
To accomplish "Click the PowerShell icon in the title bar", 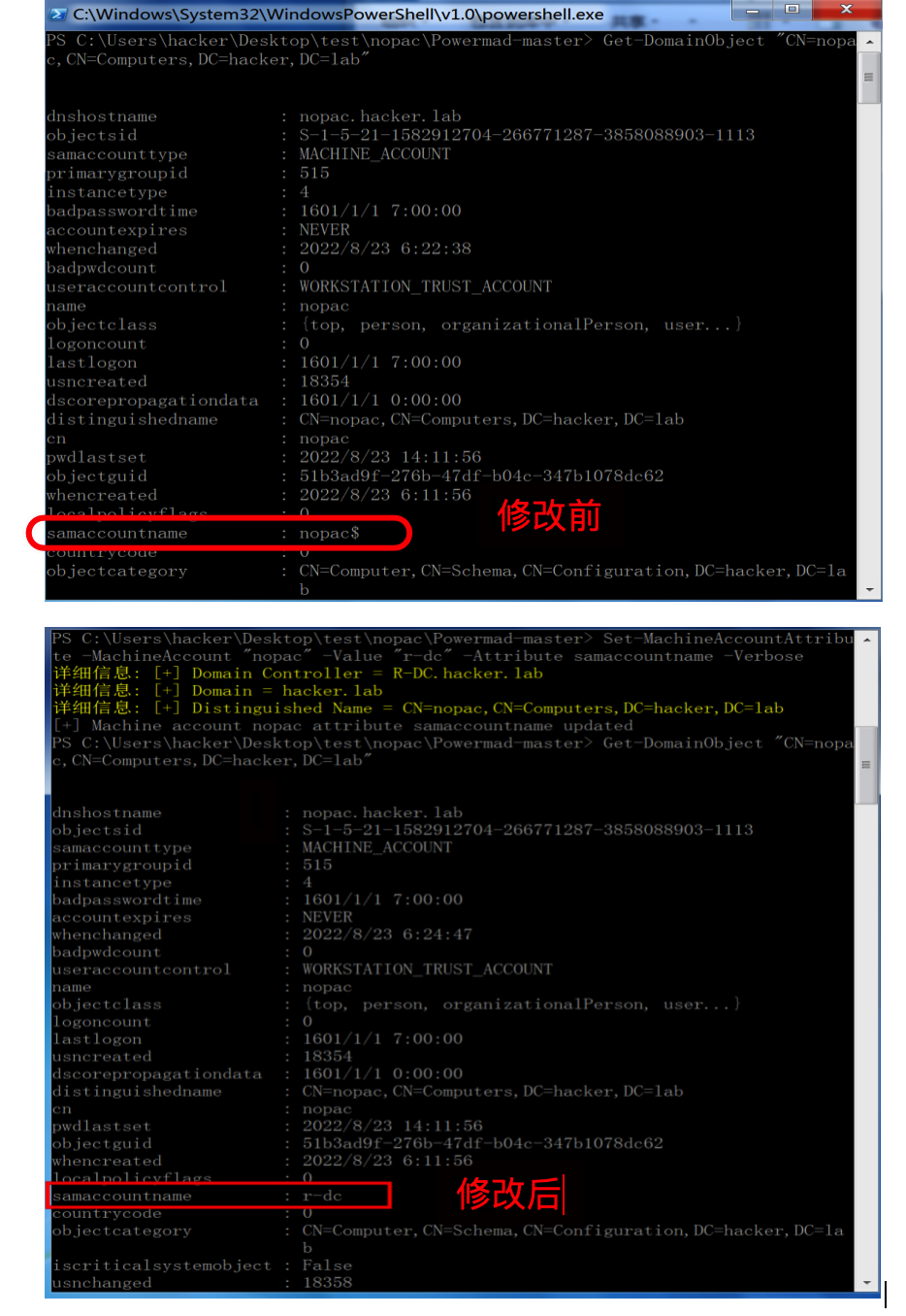I will 58,14.
